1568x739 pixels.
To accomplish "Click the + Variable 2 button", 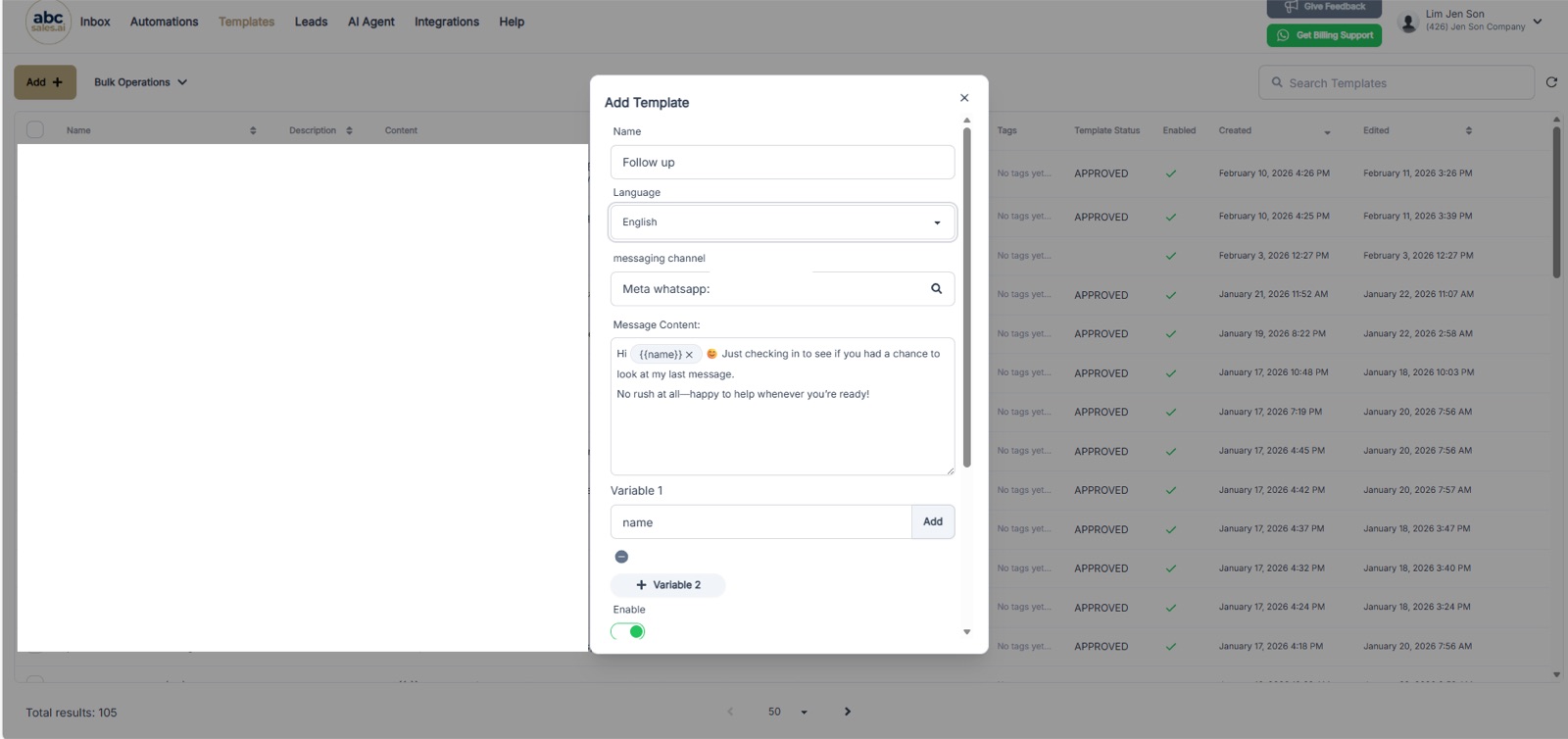I will point(667,585).
